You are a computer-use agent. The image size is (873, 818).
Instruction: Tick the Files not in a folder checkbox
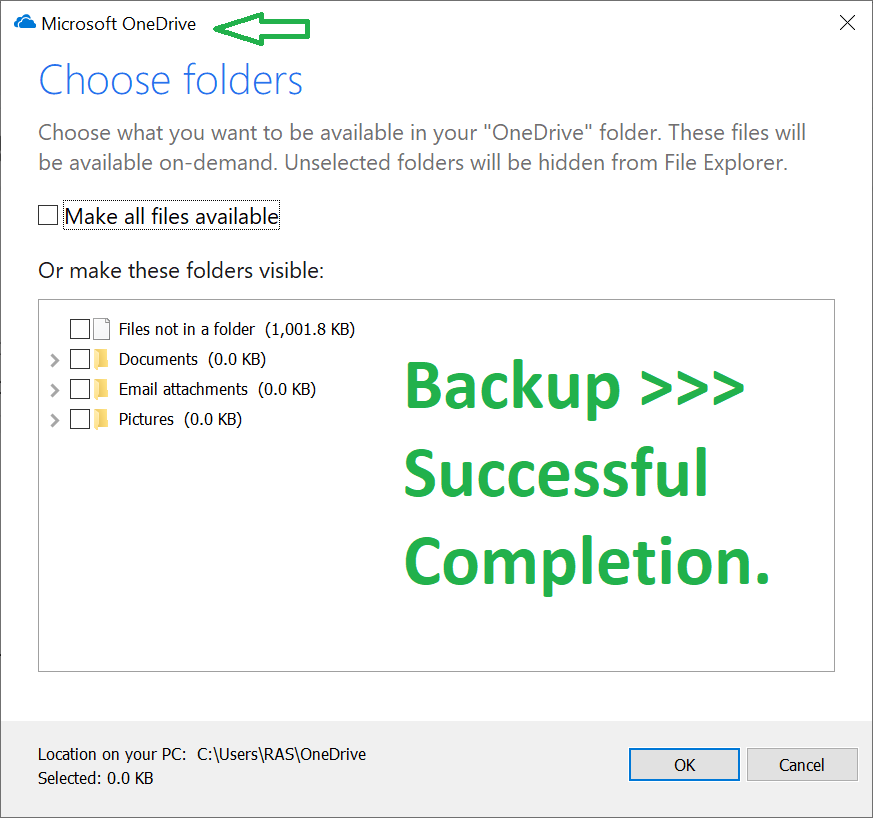click(x=80, y=329)
